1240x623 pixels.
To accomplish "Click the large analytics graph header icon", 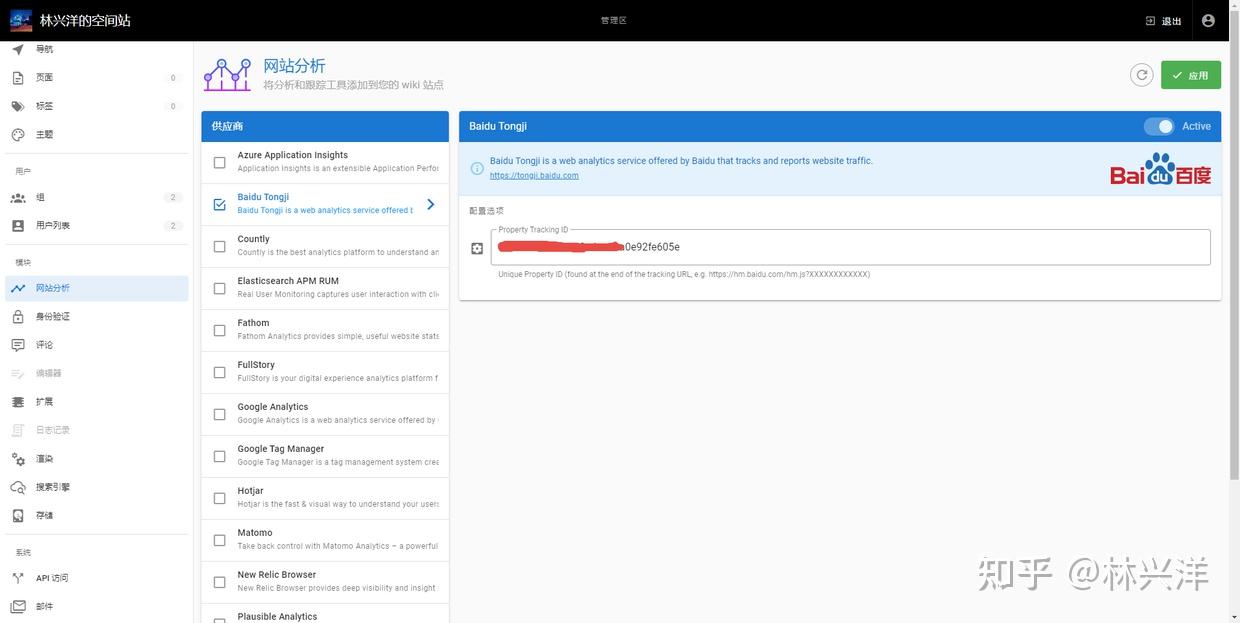I will click(227, 75).
